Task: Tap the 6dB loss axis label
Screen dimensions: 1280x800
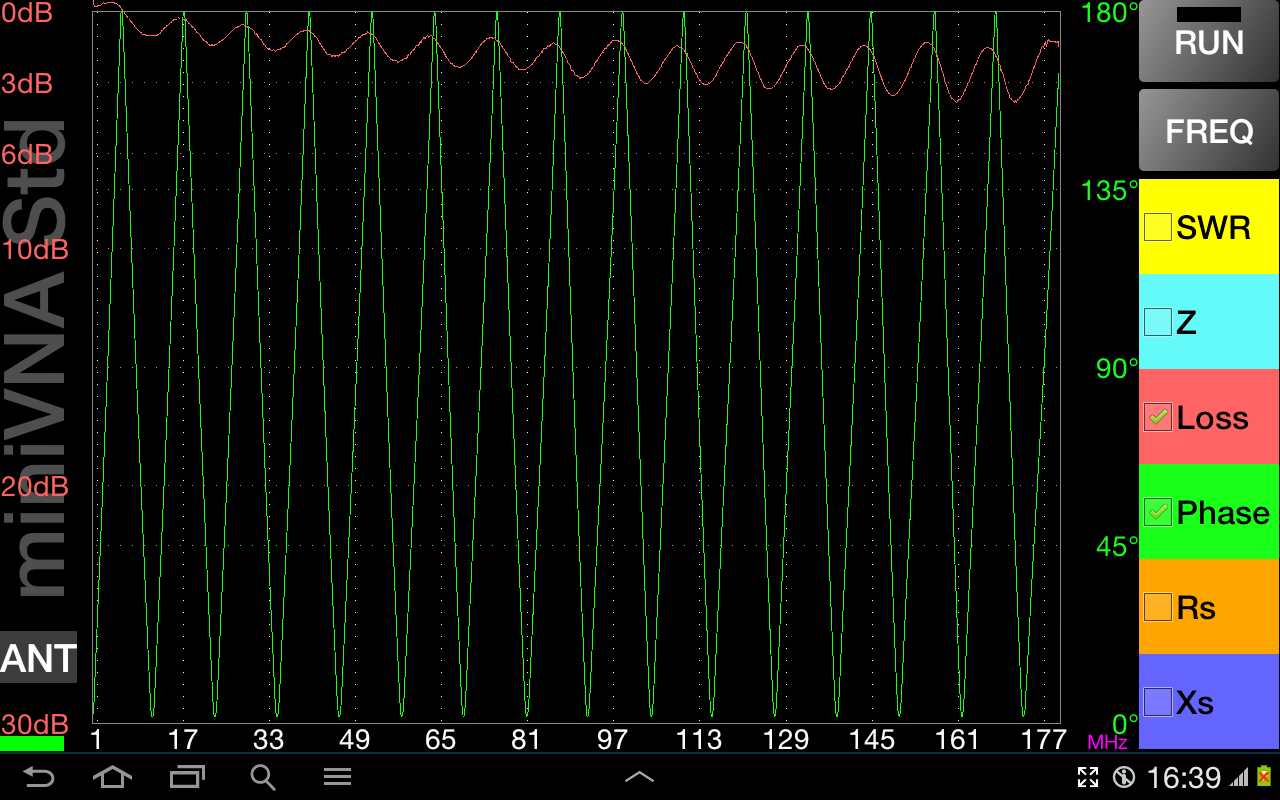Action: [27, 154]
